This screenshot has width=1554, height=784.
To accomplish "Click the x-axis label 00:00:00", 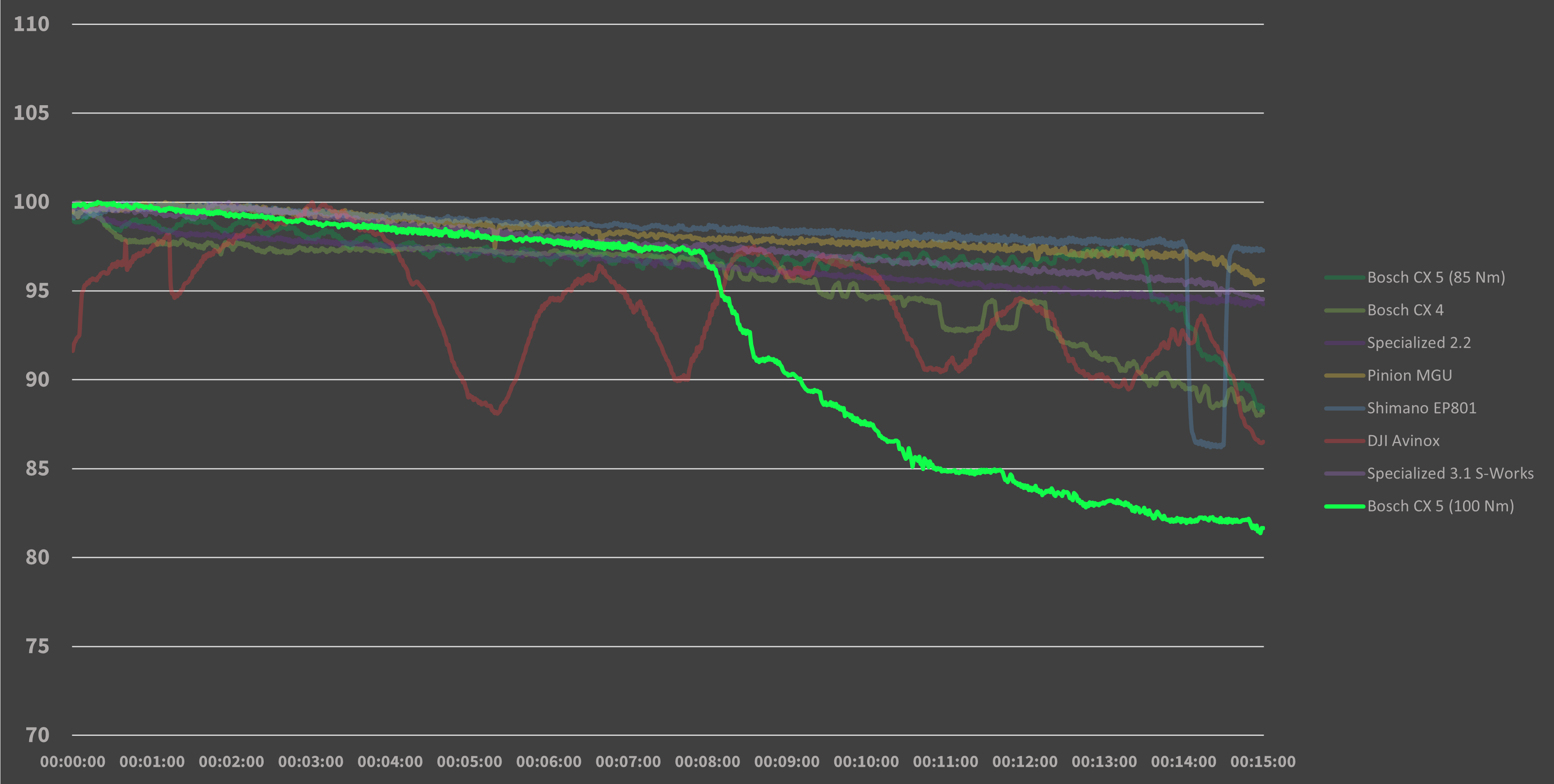I will pyautogui.click(x=72, y=762).
